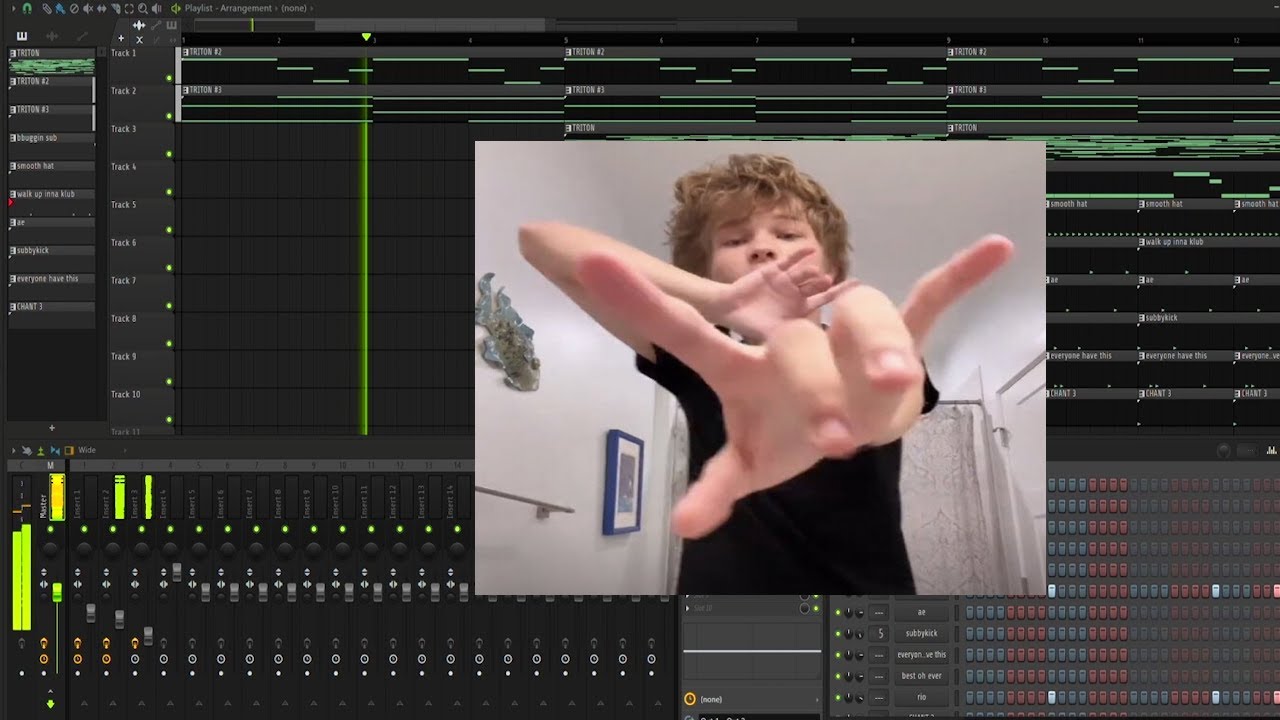Show automation clips in picker panel
Viewport: 1280px width, 720px height.
pos(82,37)
